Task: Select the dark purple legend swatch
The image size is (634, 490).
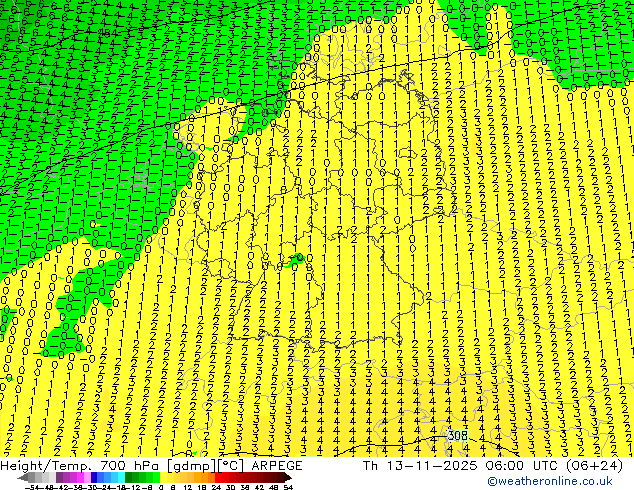Action: [59, 477]
